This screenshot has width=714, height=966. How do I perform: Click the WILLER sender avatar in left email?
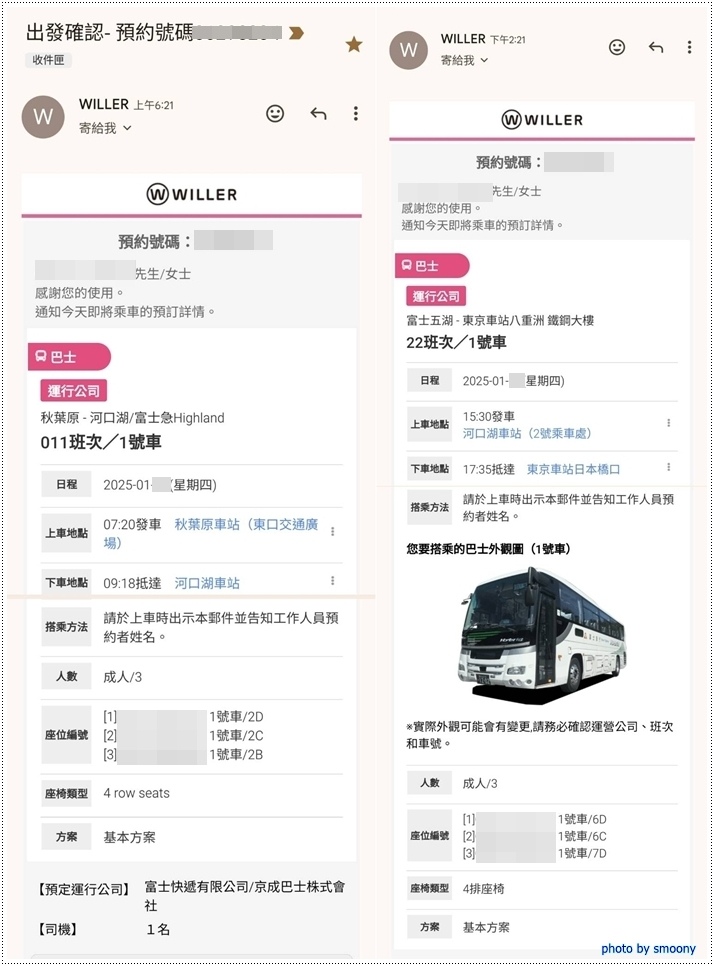43,116
